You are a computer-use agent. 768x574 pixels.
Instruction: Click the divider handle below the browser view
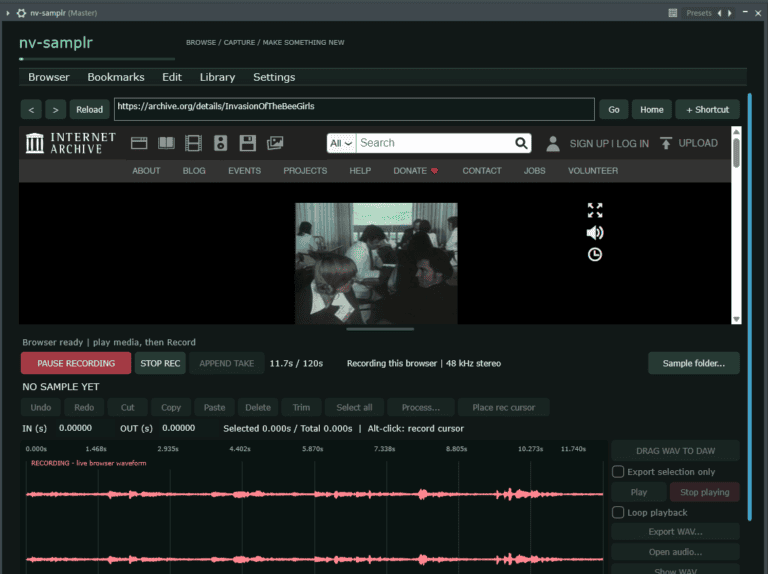380,329
